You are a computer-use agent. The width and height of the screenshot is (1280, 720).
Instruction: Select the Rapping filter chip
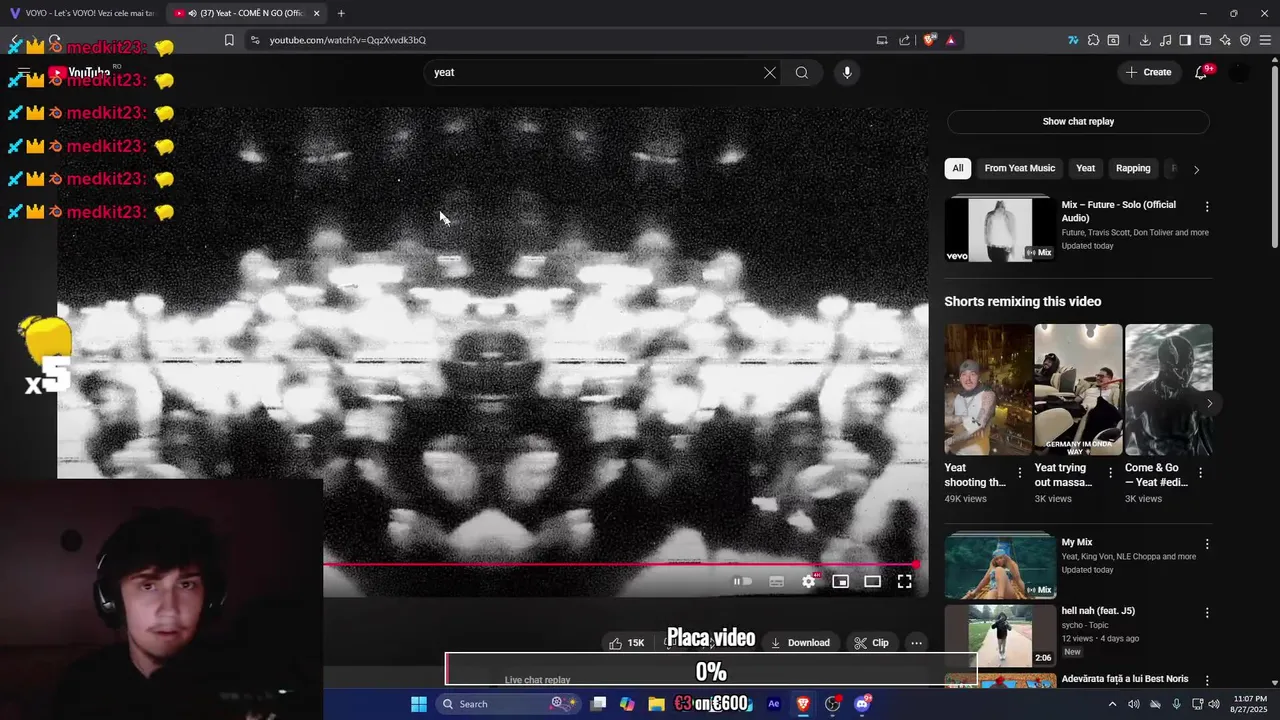click(x=1133, y=168)
